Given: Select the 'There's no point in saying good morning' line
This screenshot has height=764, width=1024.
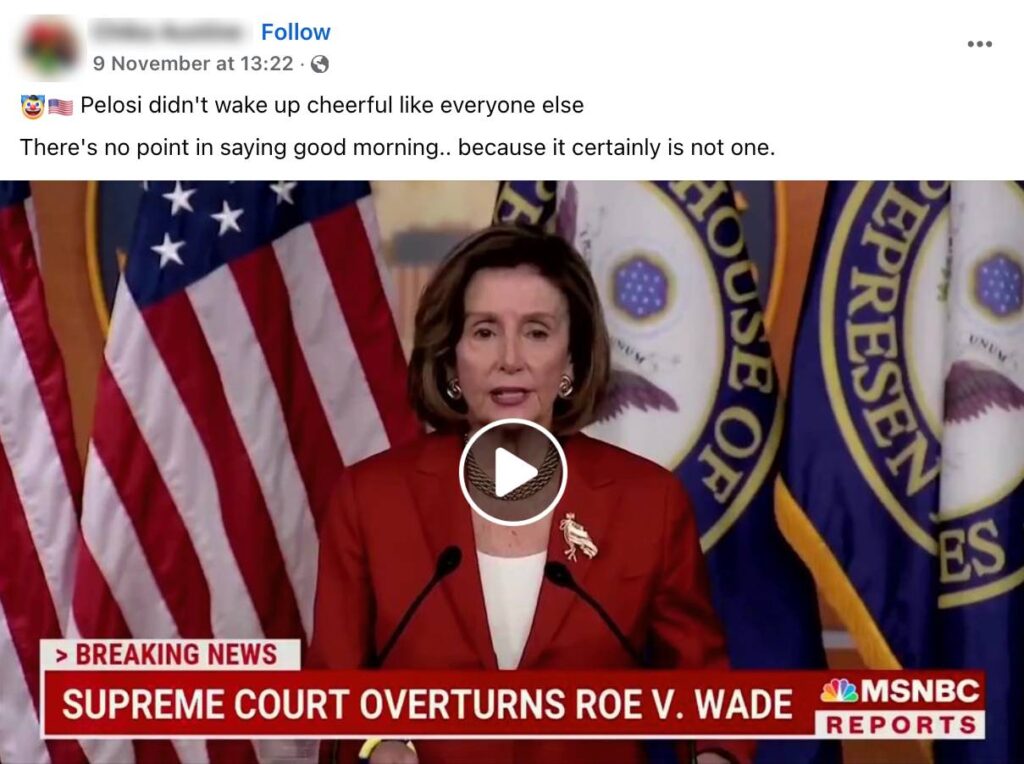Looking at the screenshot, I should tap(397, 148).
